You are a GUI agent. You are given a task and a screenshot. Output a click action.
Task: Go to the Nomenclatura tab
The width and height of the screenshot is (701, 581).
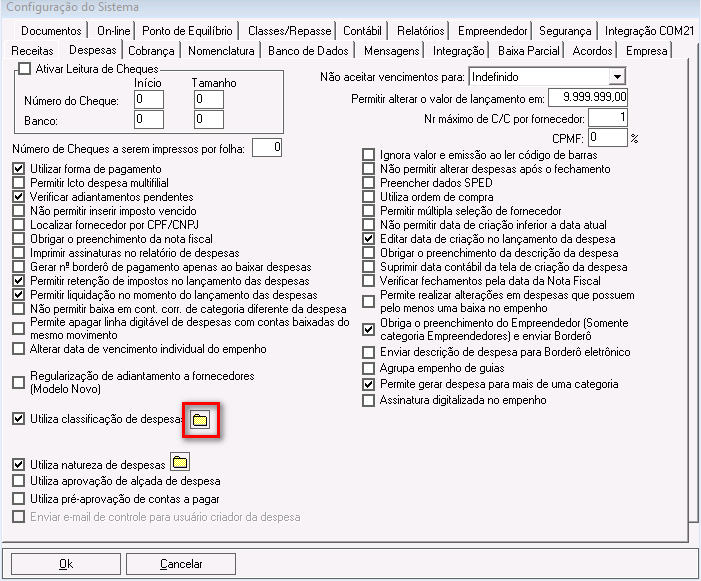tap(221, 51)
